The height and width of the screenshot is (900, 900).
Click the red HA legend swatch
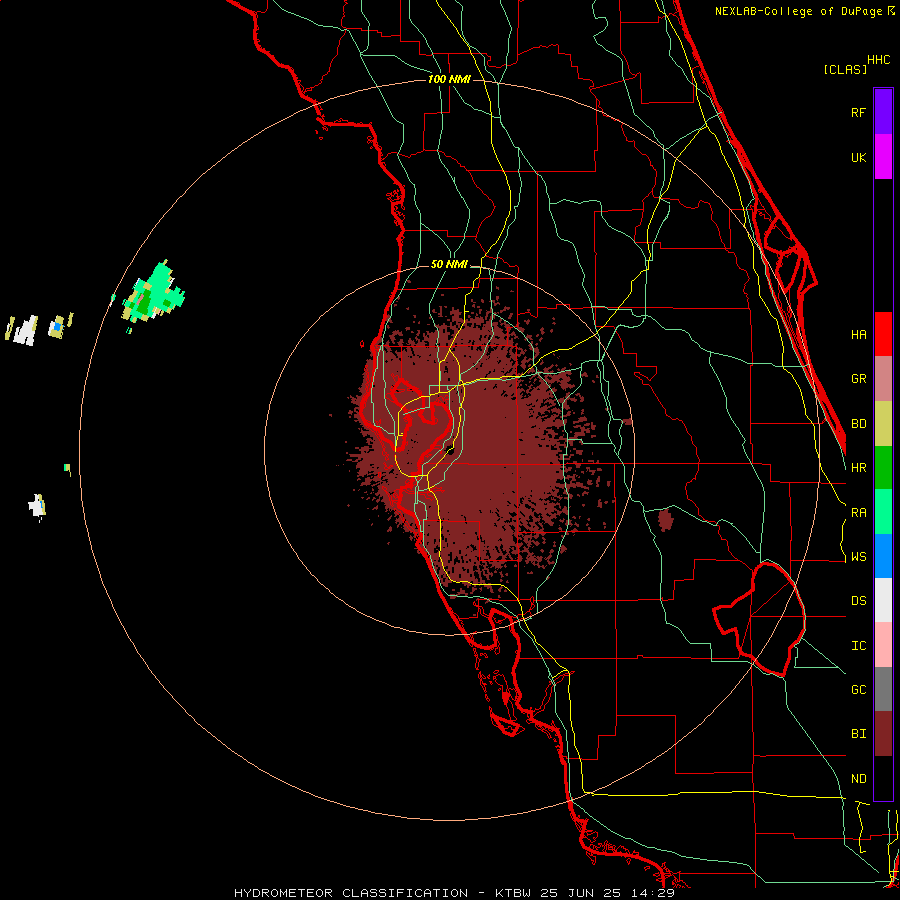(883, 334)
